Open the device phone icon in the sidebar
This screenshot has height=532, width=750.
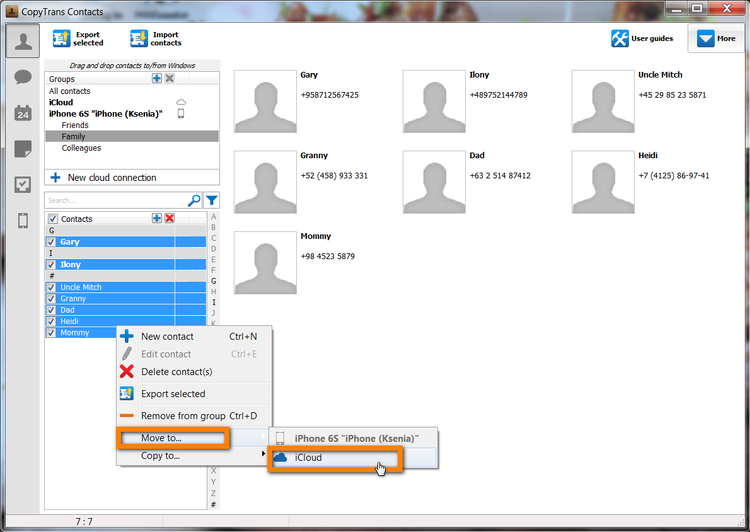click(x=23, y=221)
